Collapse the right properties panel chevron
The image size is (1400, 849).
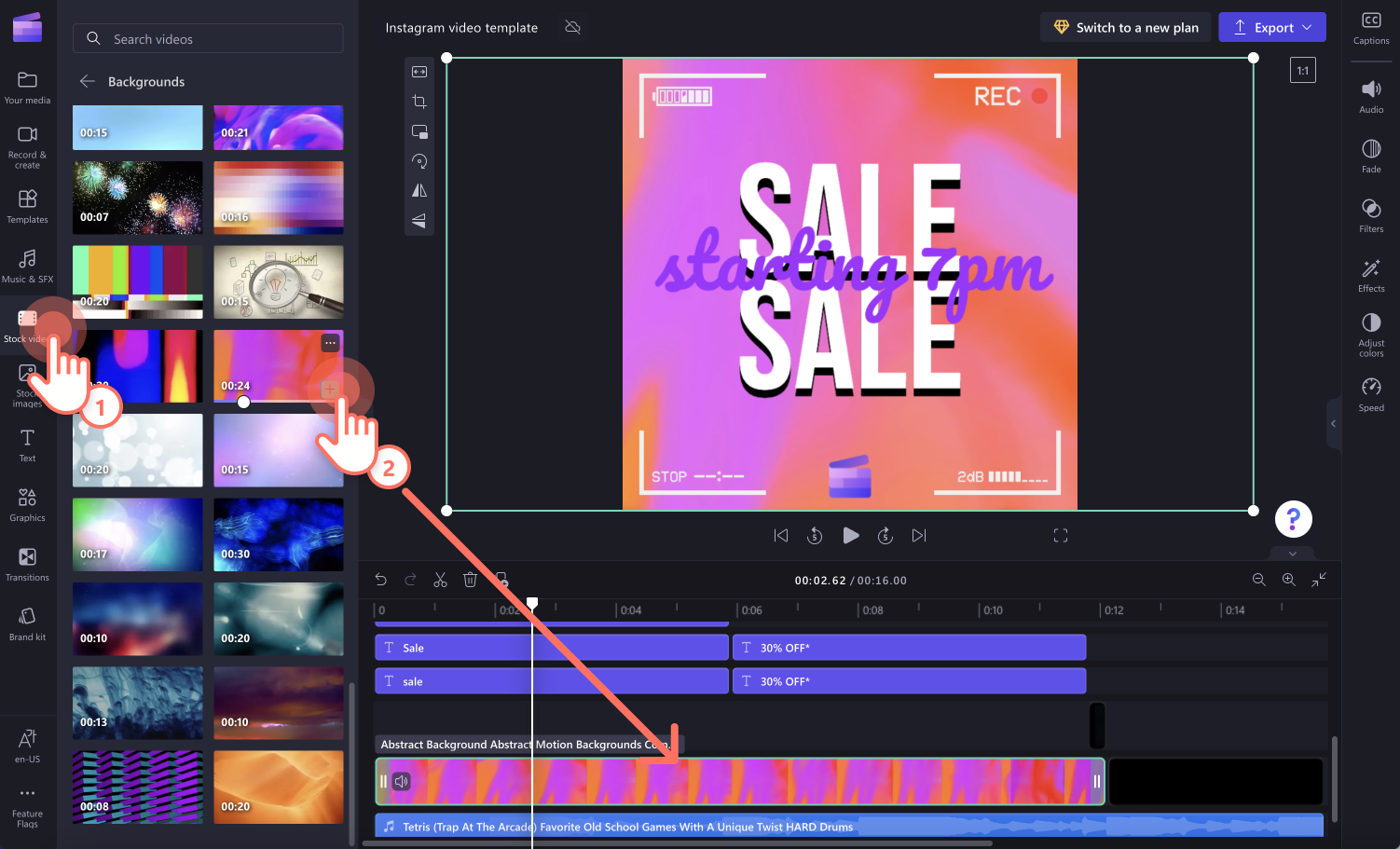point(1333,423)
